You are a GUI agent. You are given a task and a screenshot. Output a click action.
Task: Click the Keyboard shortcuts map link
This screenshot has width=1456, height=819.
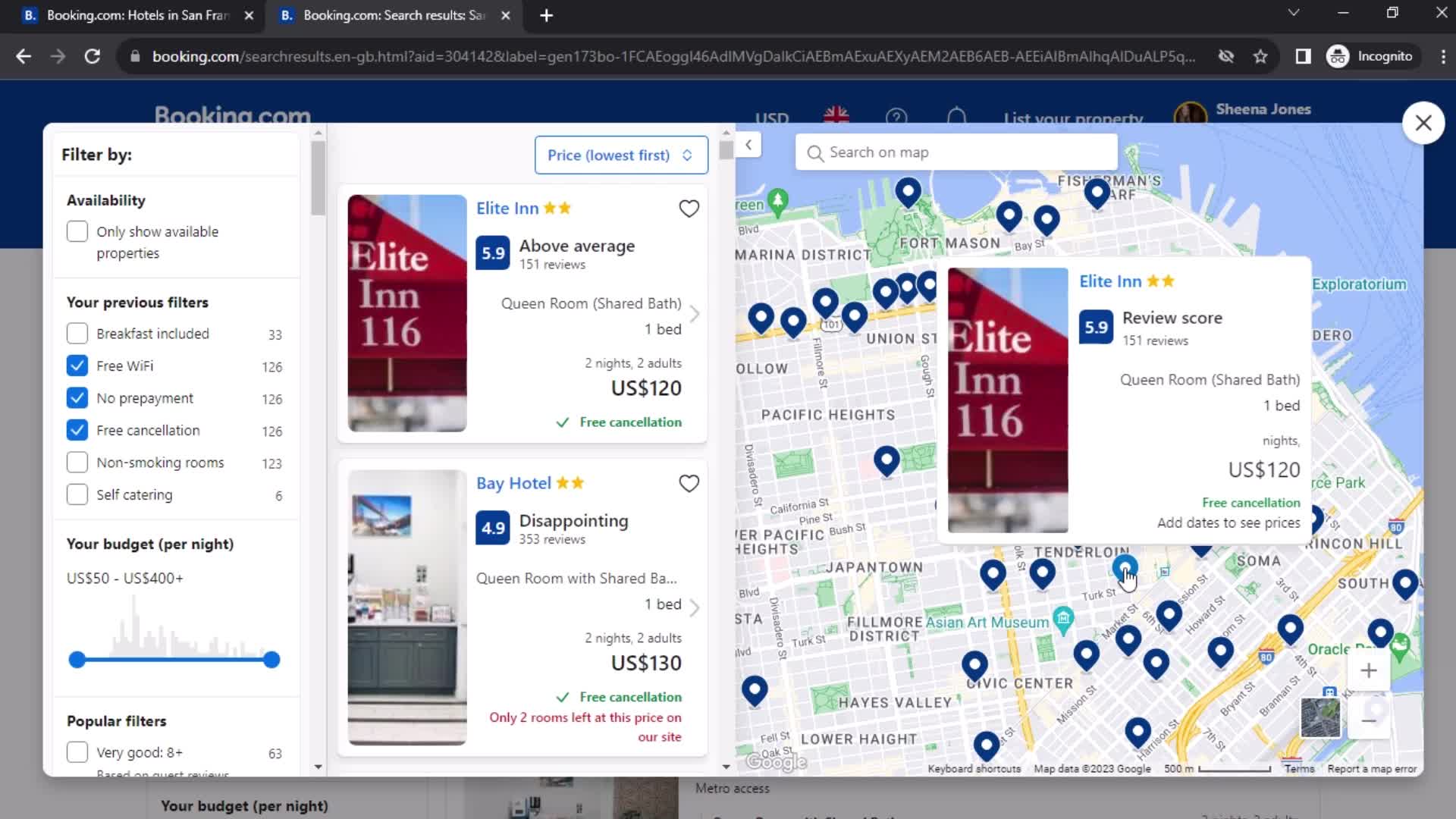click(x=974, y=769)
